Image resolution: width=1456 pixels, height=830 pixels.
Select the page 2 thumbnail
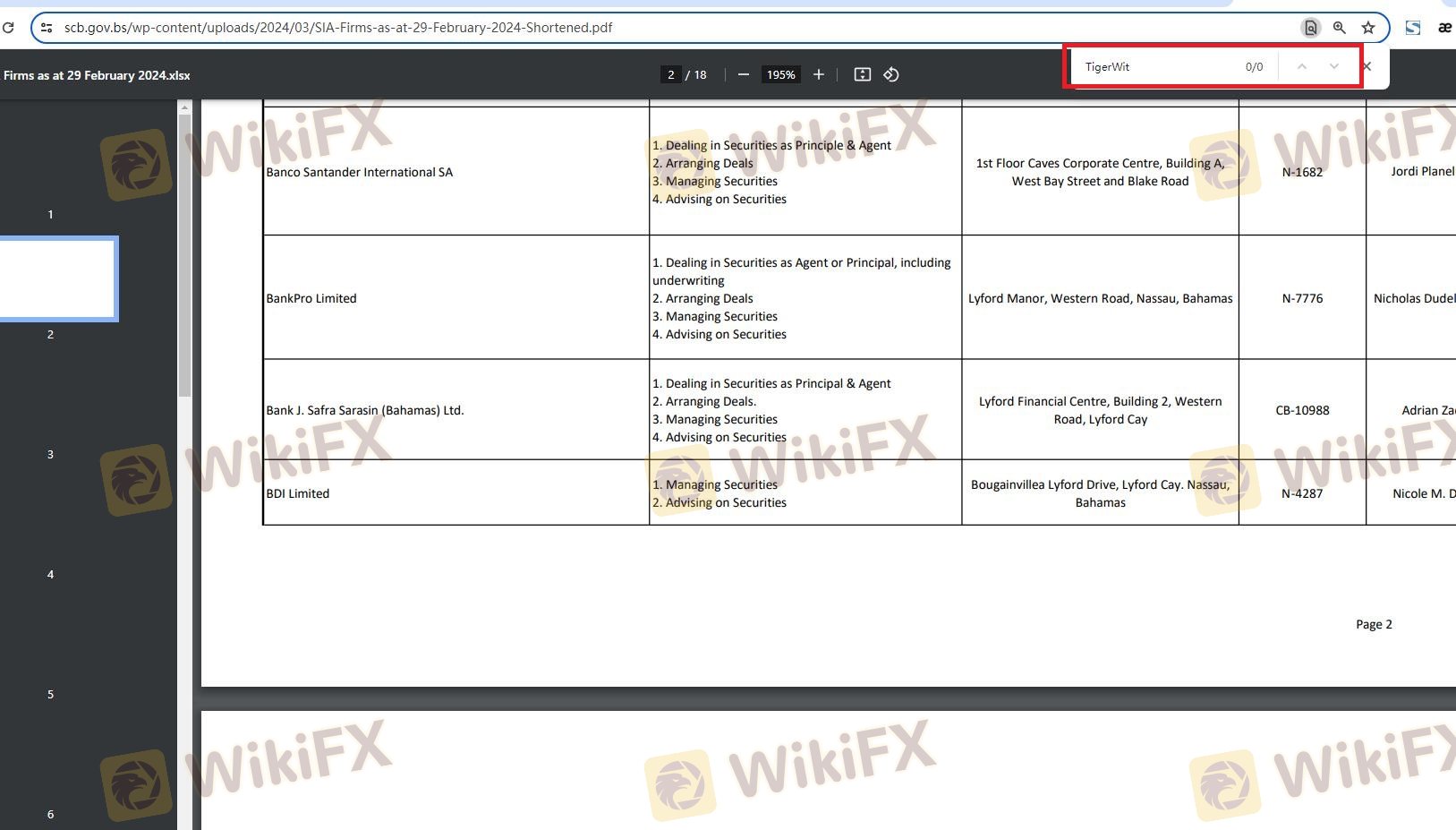pyautogui.click(x=57, y=278)
